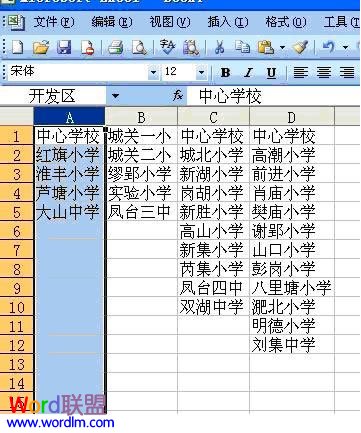Open the 格式(O) menu

point(286,22)
